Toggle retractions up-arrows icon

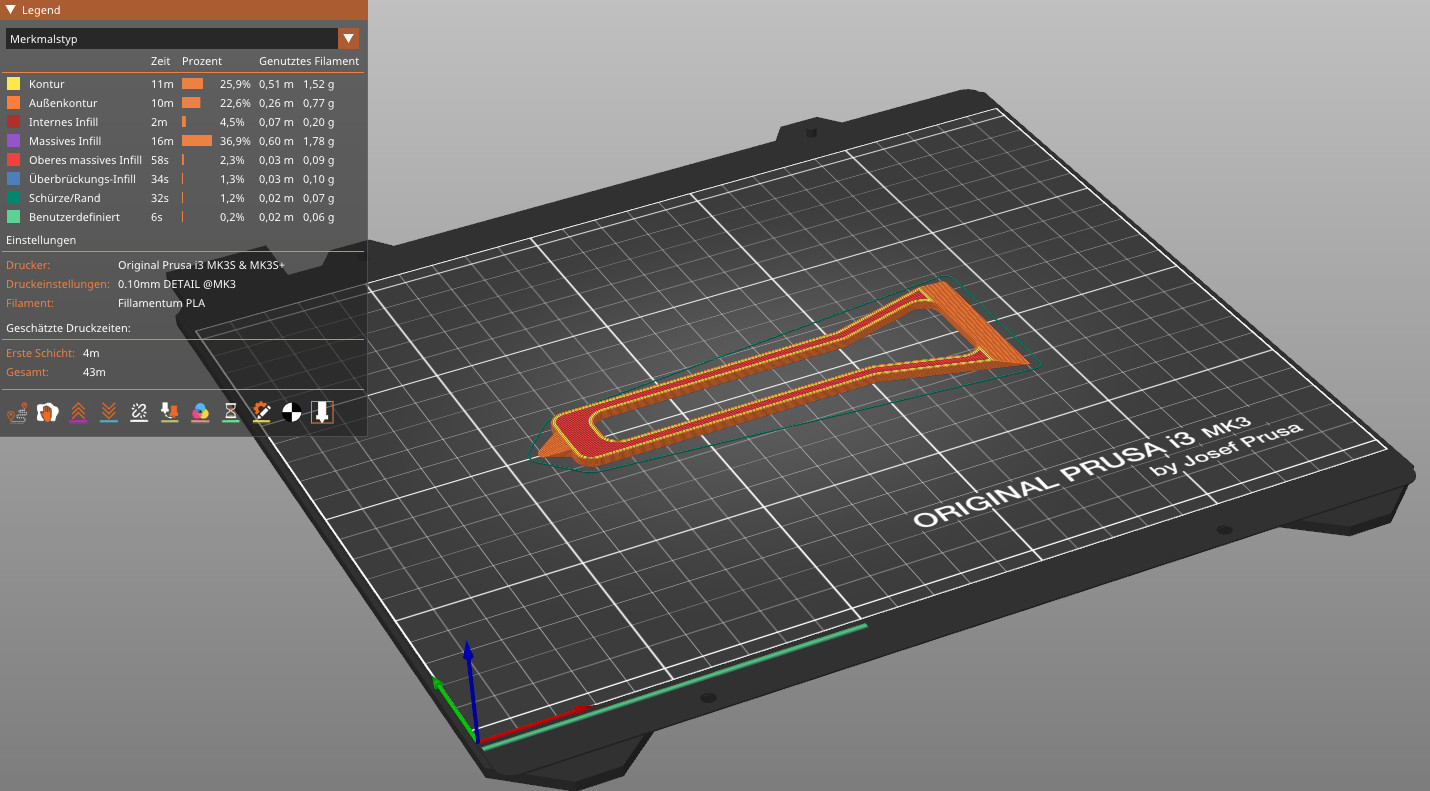(78, 411)
